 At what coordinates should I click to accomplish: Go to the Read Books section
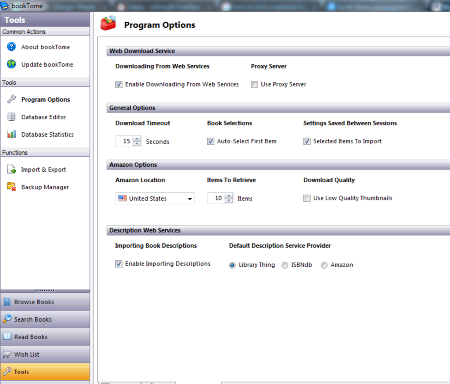click(45, 337)
